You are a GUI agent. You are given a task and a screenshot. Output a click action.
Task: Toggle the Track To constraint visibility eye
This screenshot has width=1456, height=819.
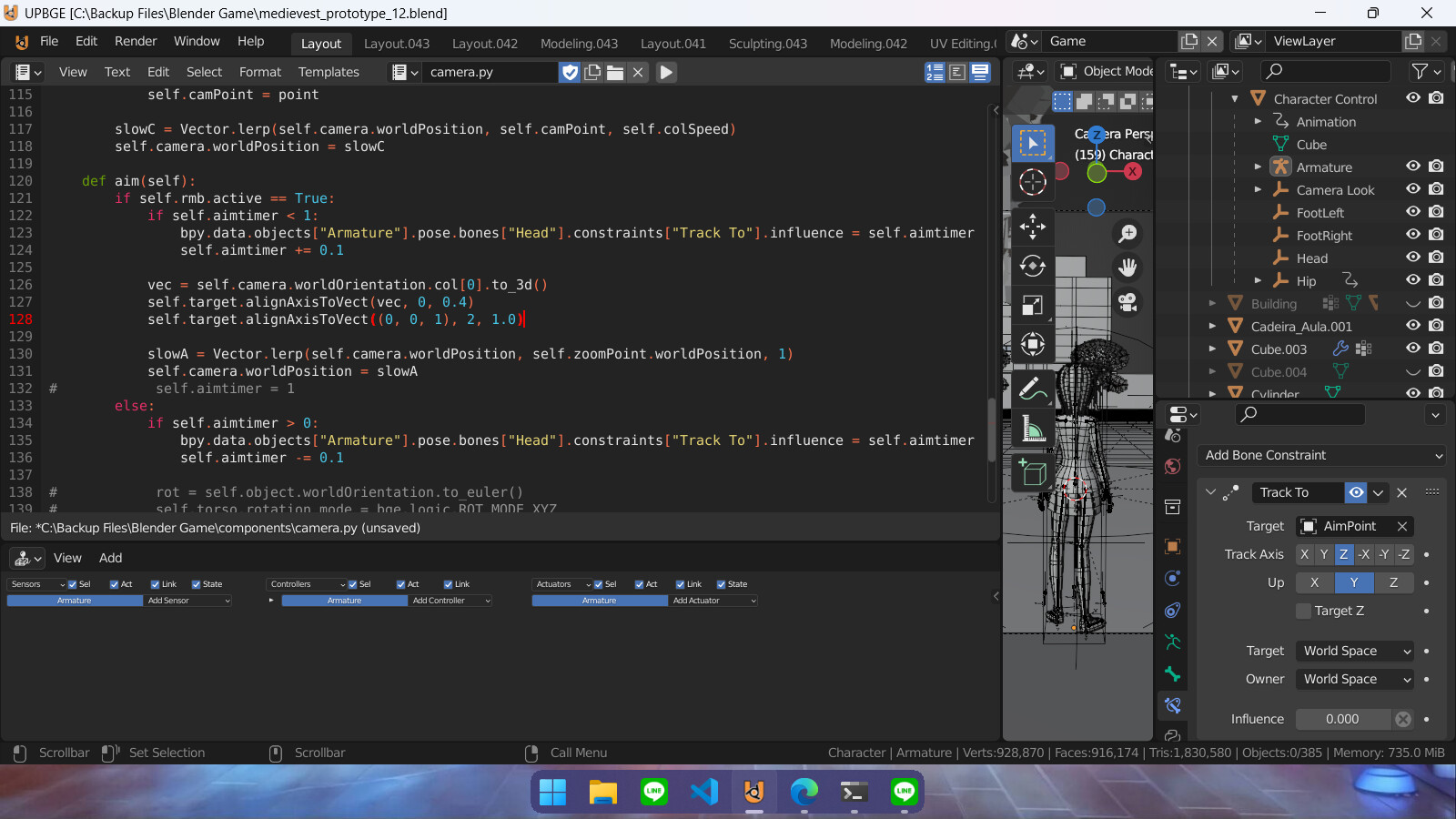pos(1356,492)
